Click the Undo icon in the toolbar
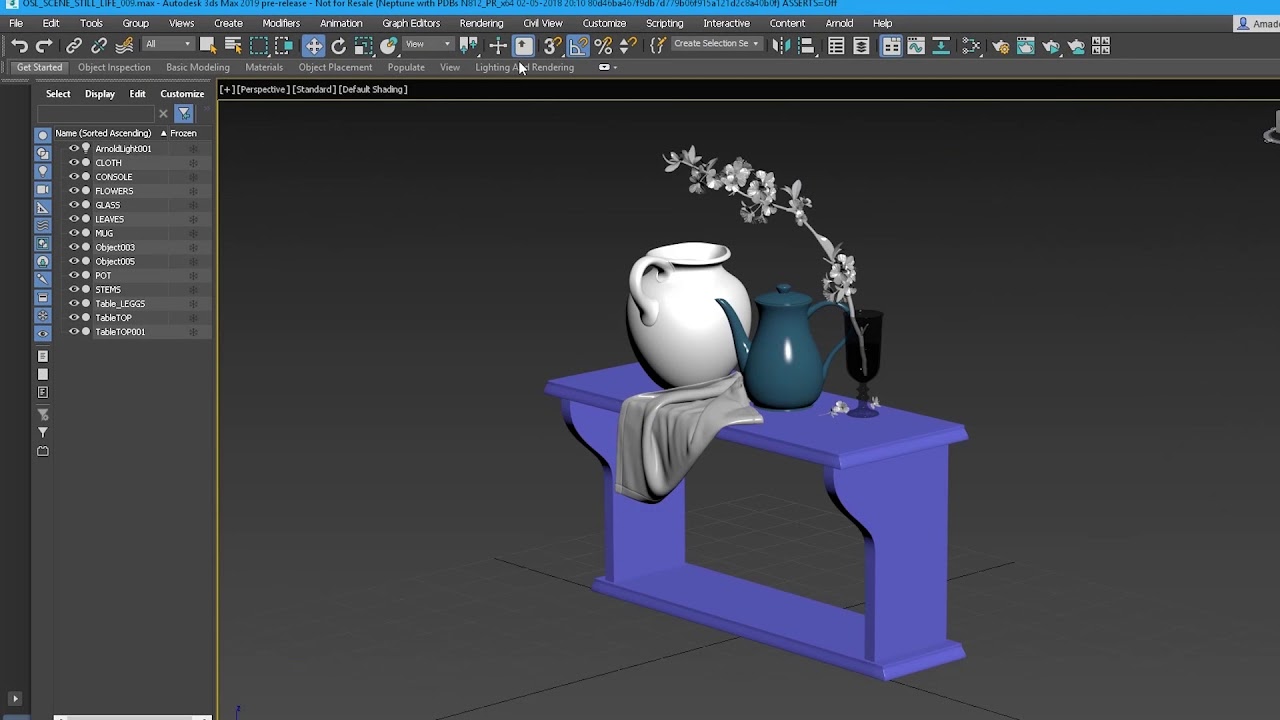 click(x=18, y=46)
